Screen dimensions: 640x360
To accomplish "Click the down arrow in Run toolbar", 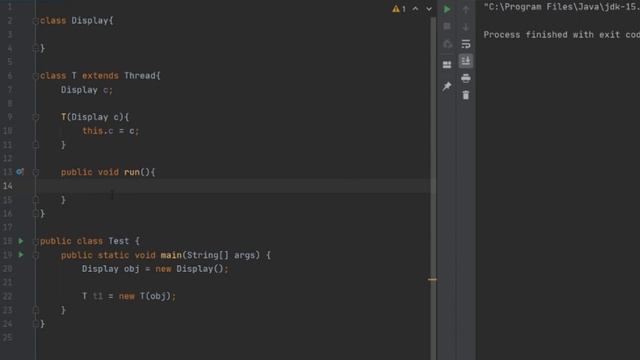I will coord(466,27).
